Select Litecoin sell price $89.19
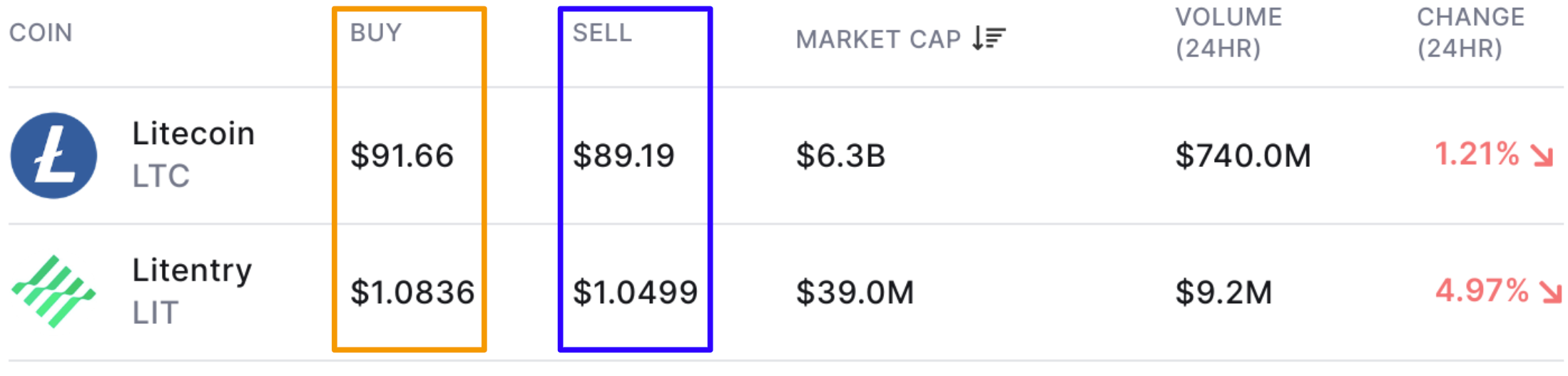This screenshot has width=1568, height=376. tap(623, 156)
